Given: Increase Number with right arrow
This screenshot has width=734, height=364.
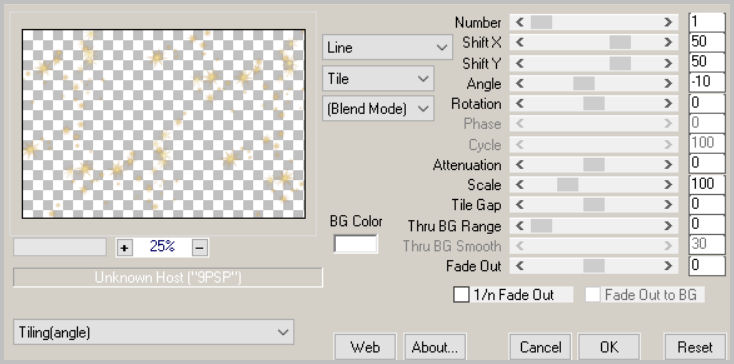Looking at the screenshot, I should tap(668, 22).
